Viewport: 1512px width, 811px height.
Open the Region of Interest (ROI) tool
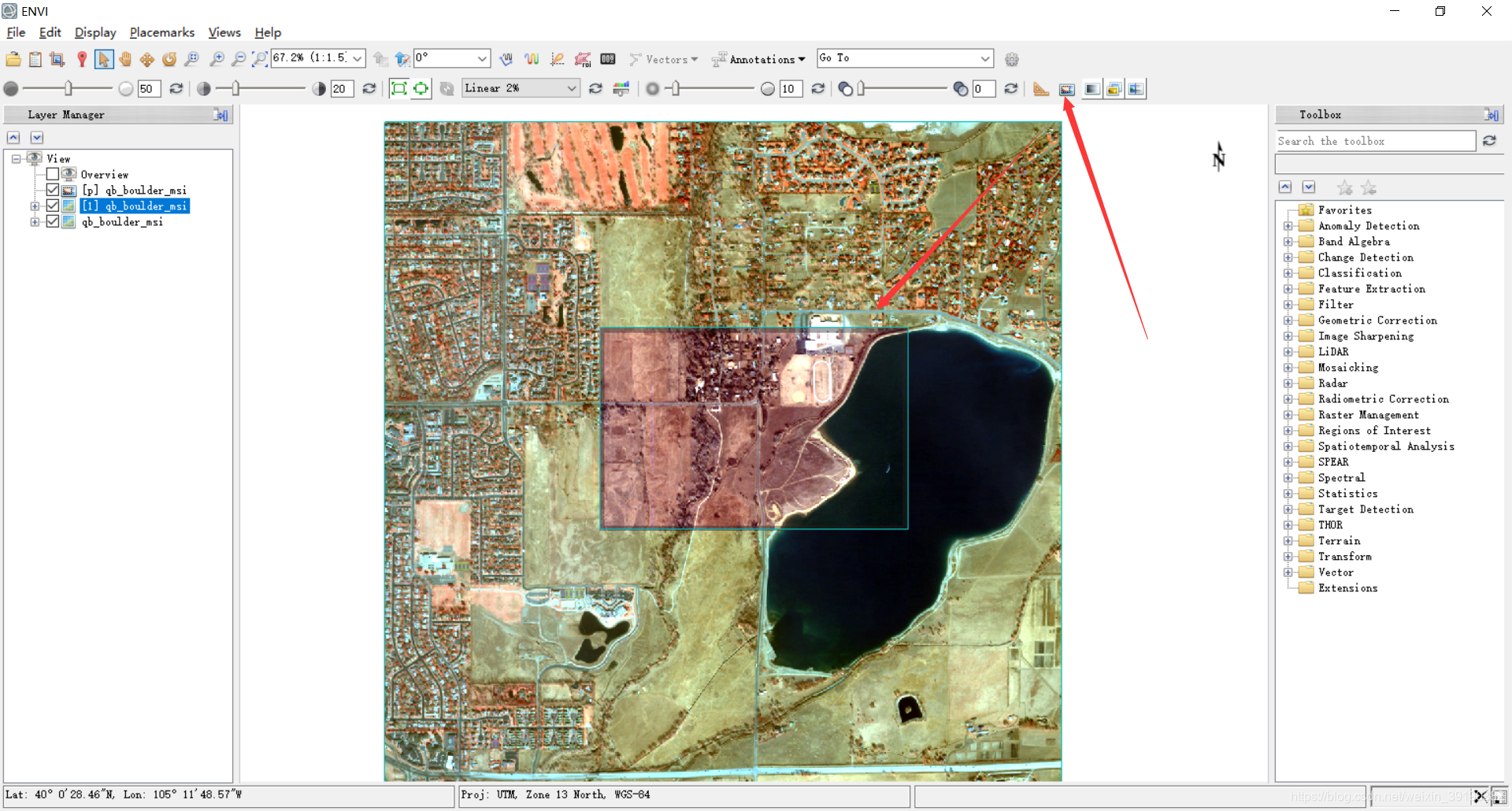pos(583,59)
